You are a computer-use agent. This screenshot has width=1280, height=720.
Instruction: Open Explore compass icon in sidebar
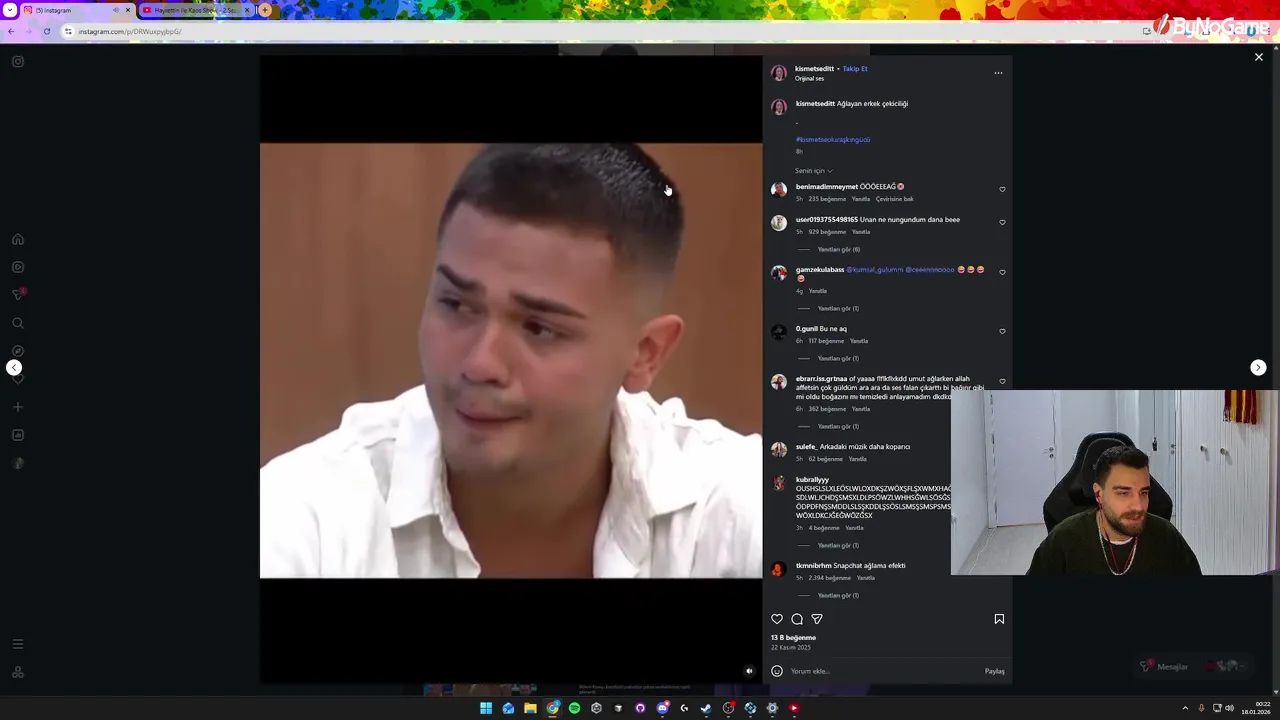tap(17, 351)
